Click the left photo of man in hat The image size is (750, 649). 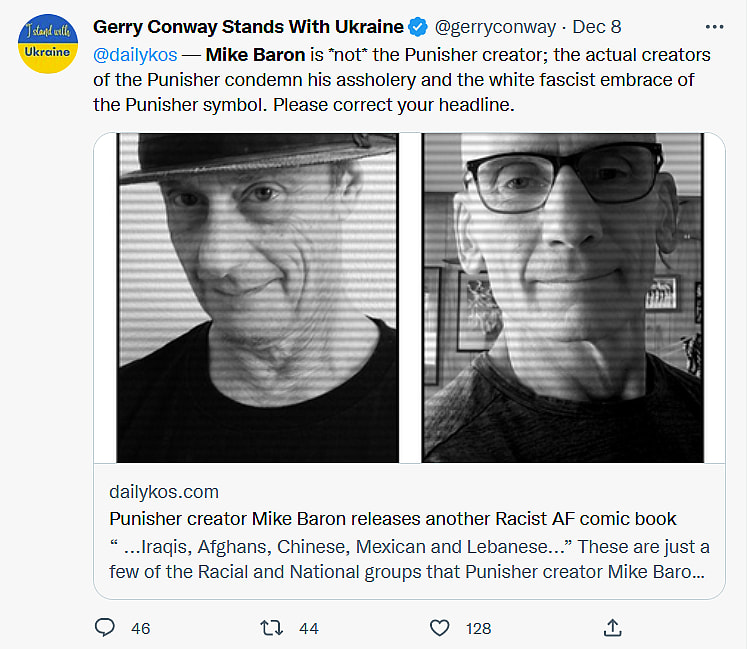258,298
